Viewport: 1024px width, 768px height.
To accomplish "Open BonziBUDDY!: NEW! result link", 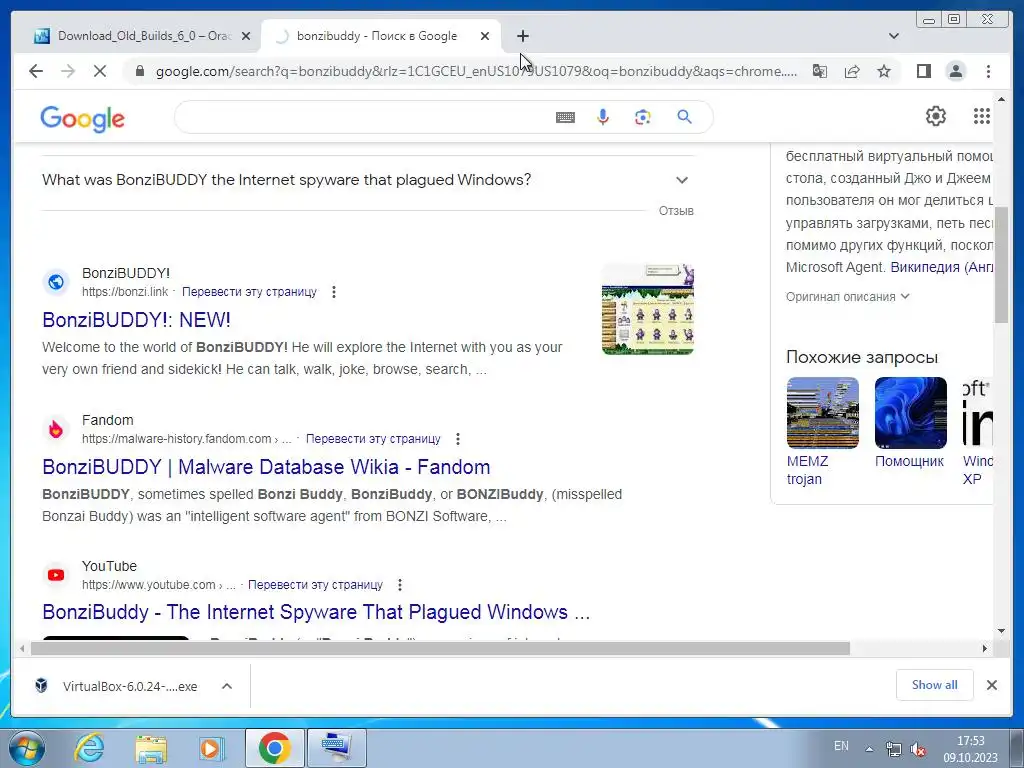I will tap(136, 320).
